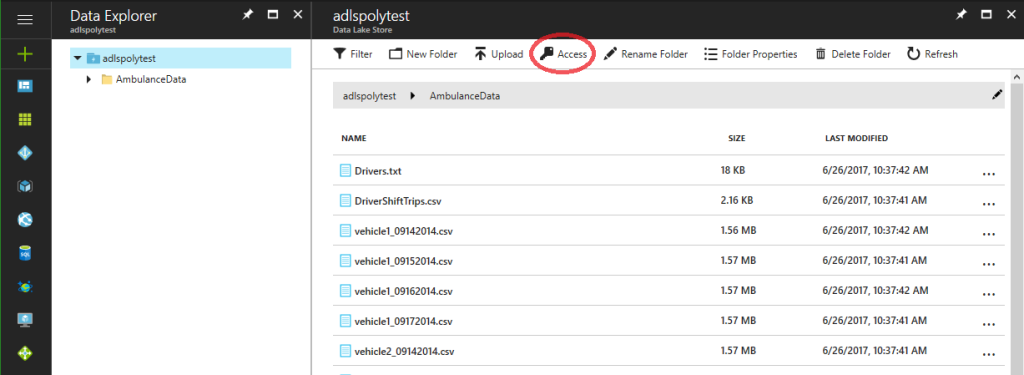Open more options for vehicle1_09152014.csv
The image size is (1024, 375).
click(x=989, y=264)
